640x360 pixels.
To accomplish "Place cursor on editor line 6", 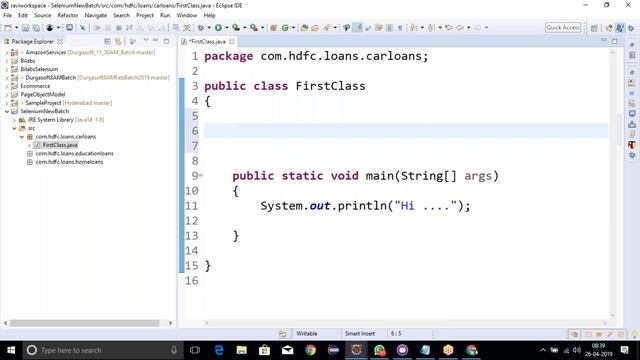I will [406, 131].
